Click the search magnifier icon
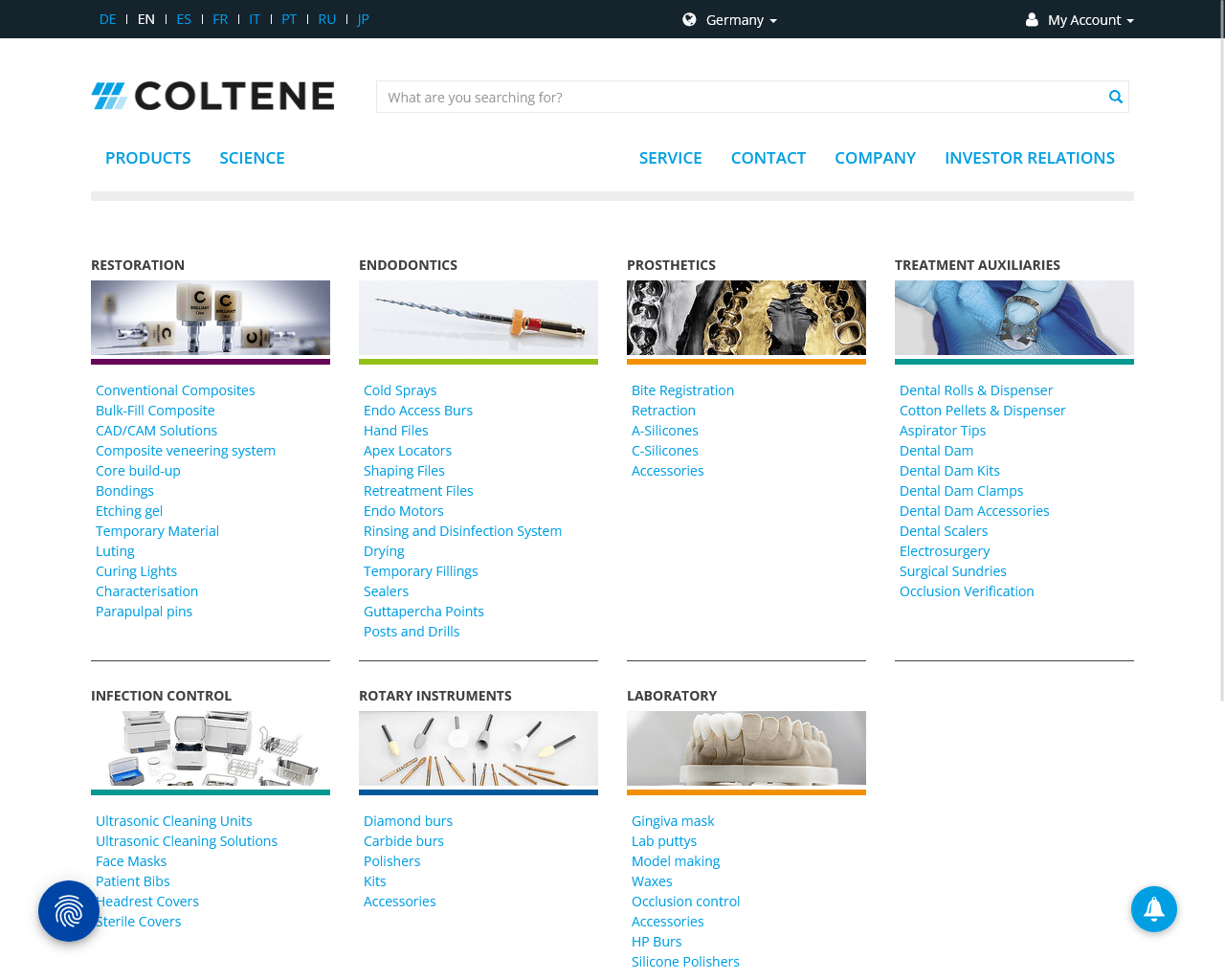 [x=1115, y=97]
